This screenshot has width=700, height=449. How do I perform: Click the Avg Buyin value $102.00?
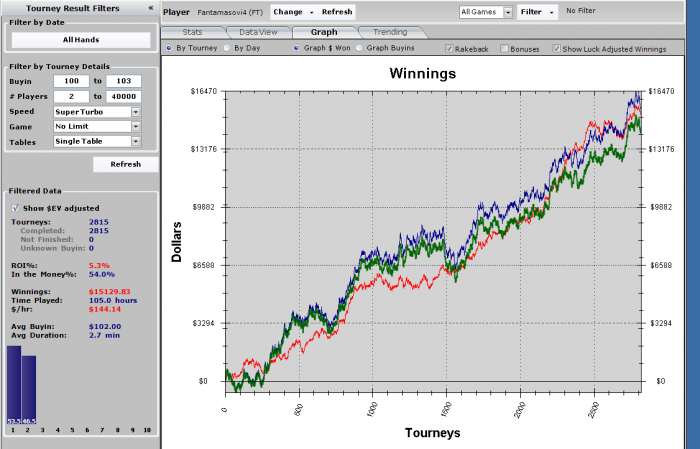pos(105,326)
